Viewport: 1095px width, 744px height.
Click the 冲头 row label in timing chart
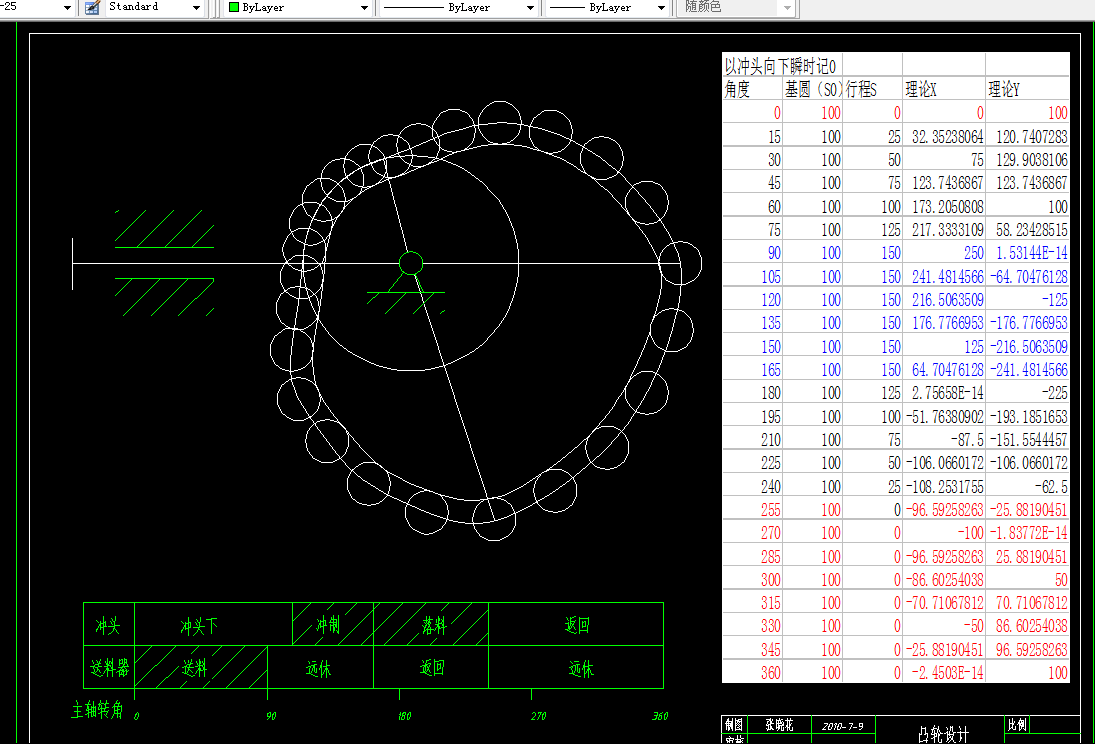tap(108, 625)
